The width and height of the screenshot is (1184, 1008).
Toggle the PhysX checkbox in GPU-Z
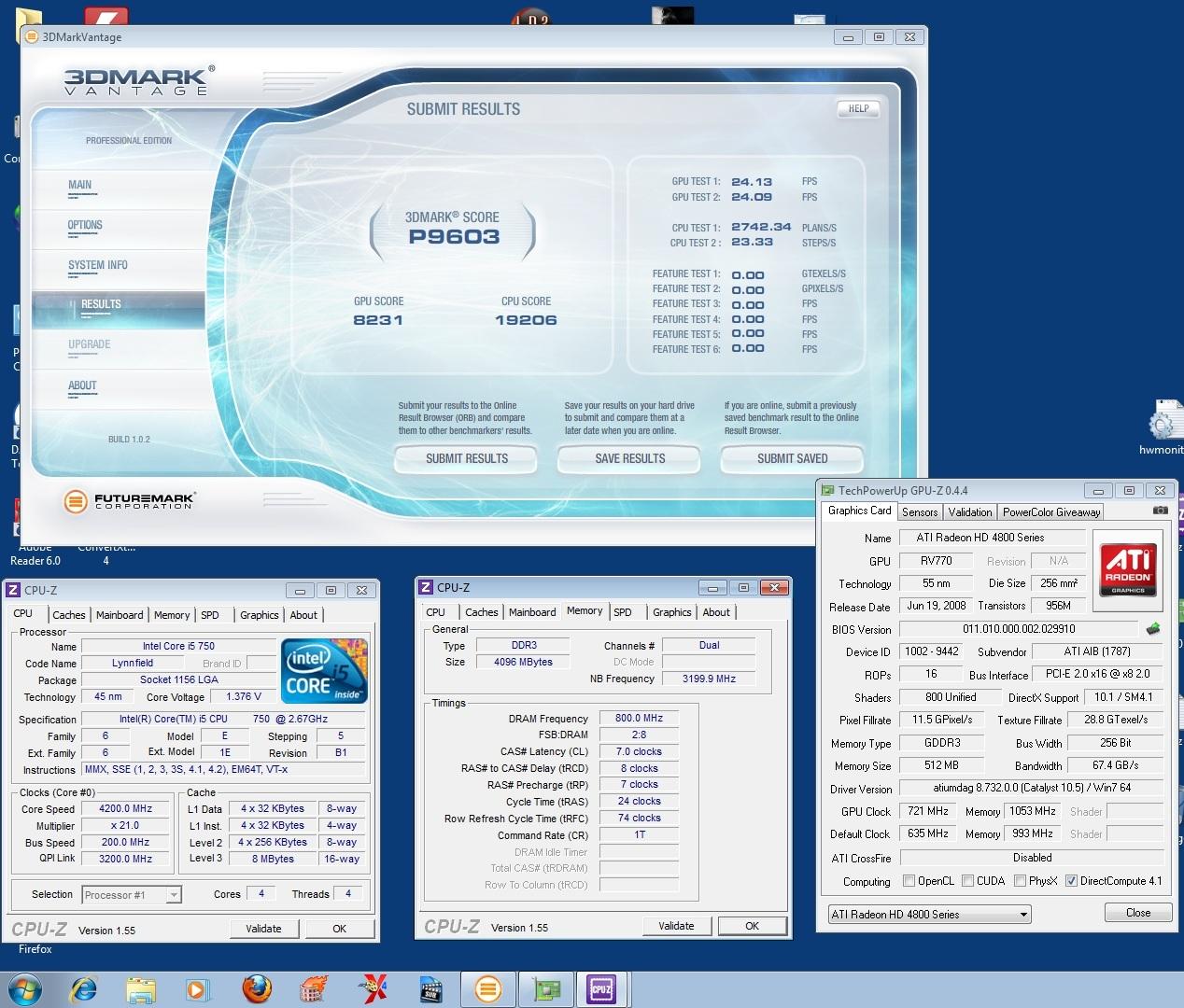[x=1021, y=880]
